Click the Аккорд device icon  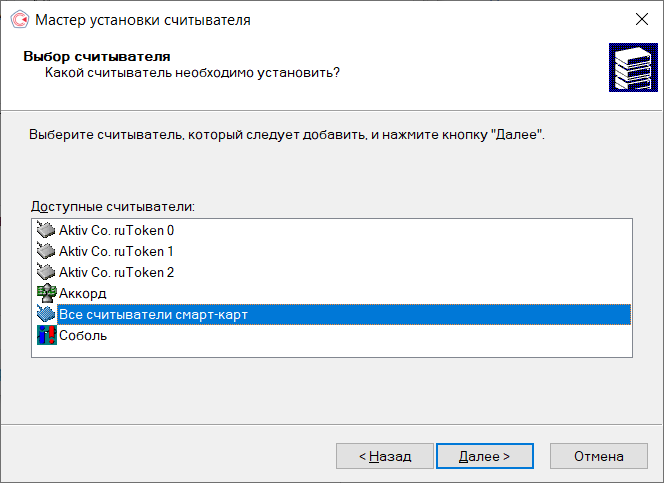[x=46, y=293]
